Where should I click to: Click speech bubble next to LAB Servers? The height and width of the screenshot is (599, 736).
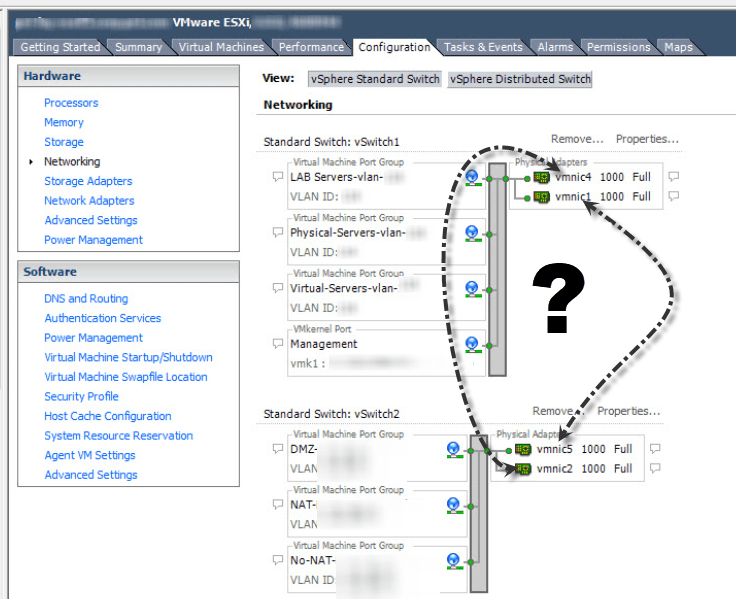coord(278,177)
